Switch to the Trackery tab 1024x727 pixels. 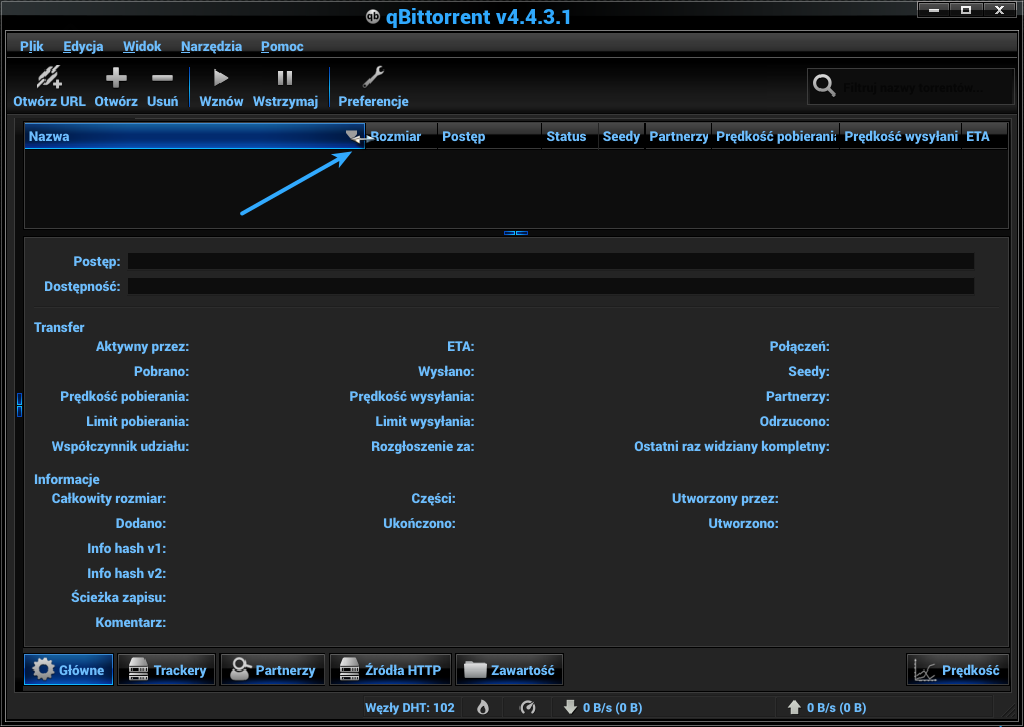tap(167, 670)
